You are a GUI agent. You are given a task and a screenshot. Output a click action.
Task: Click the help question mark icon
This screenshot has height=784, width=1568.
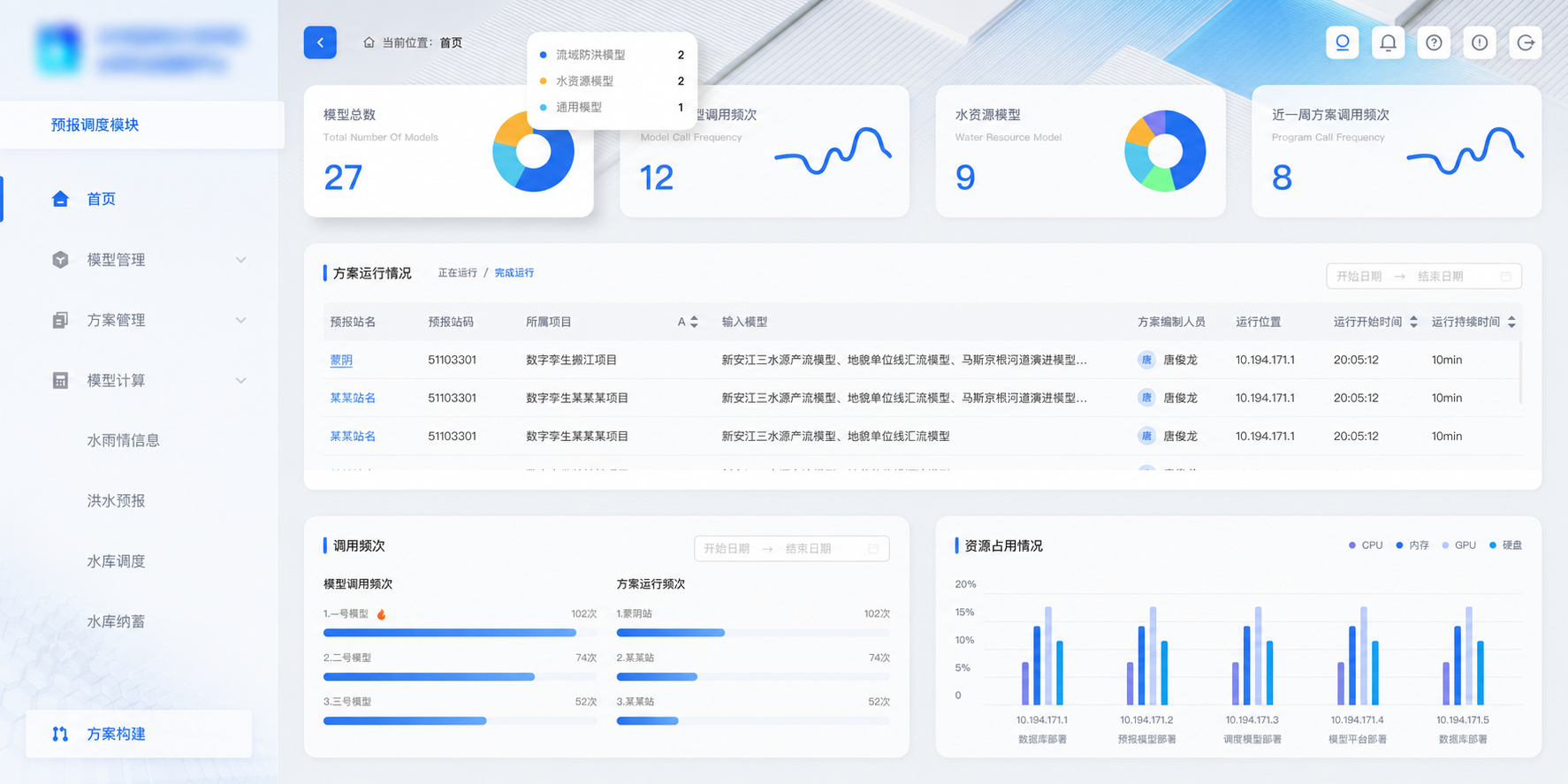[1434, 42]
